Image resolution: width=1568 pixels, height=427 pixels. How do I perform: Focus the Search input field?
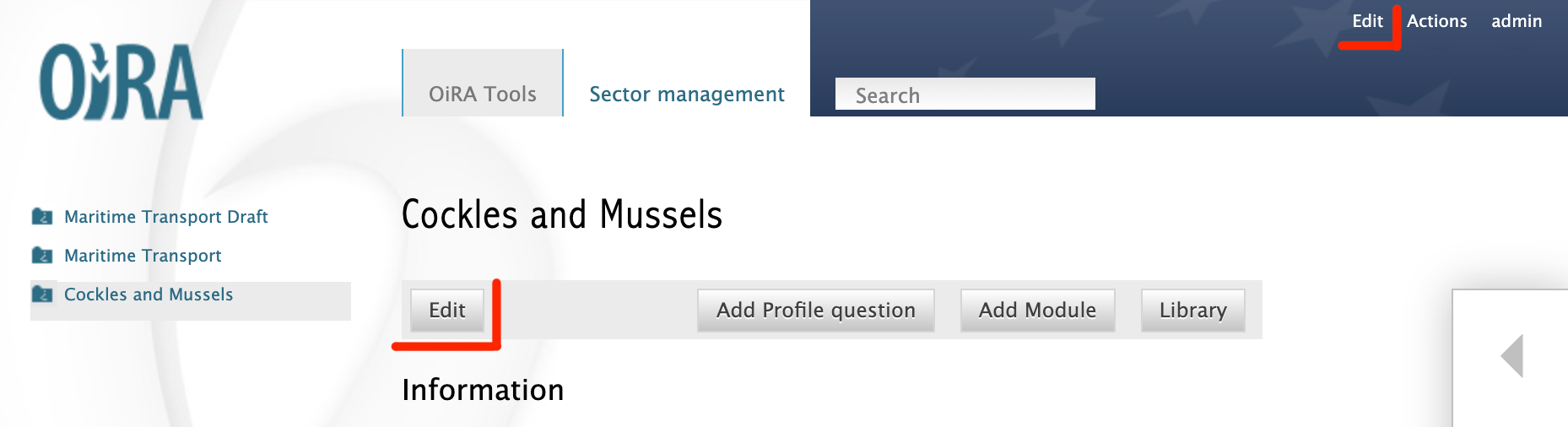coord(965,95)
